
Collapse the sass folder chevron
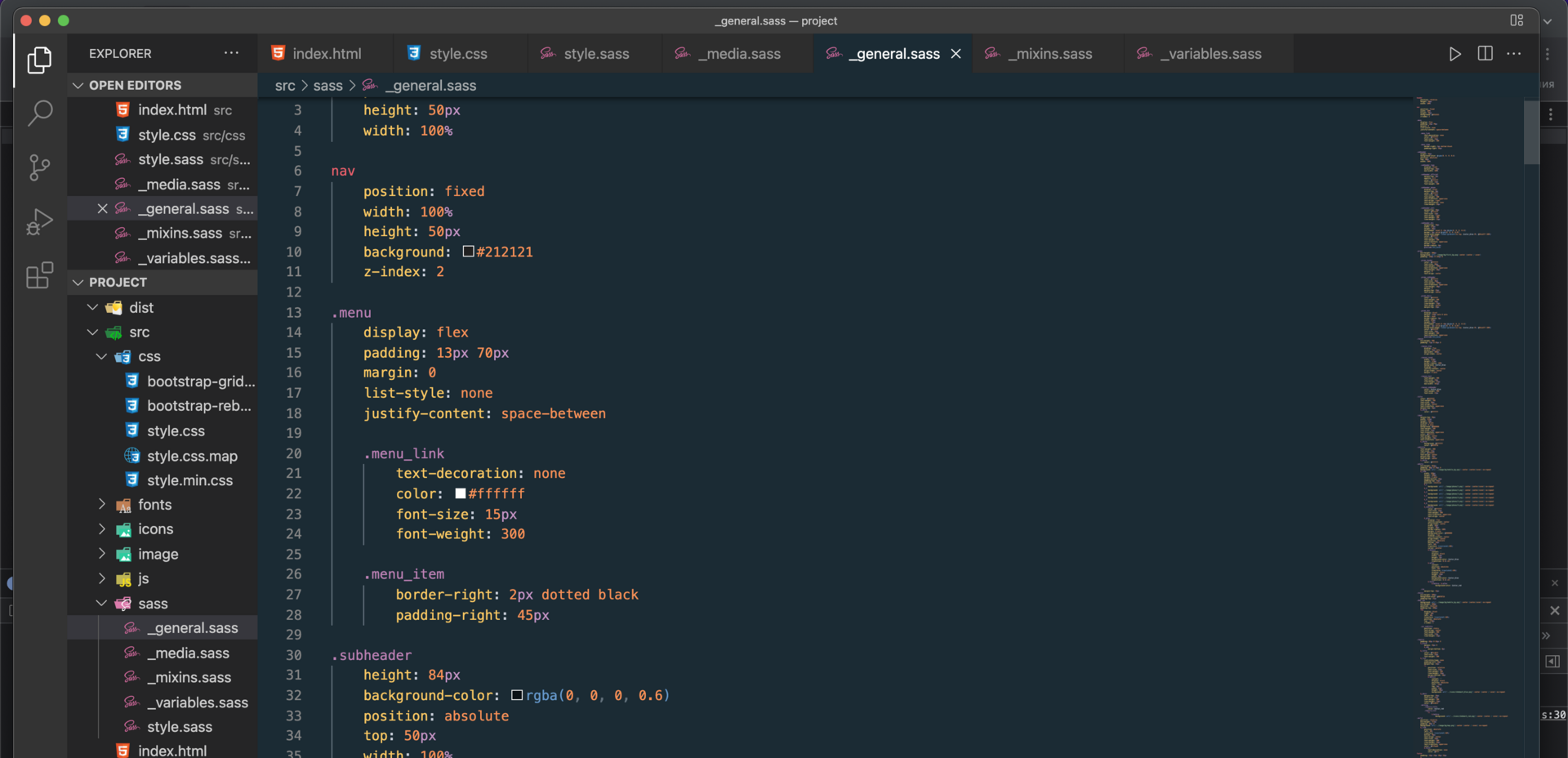tap(102, 604)
